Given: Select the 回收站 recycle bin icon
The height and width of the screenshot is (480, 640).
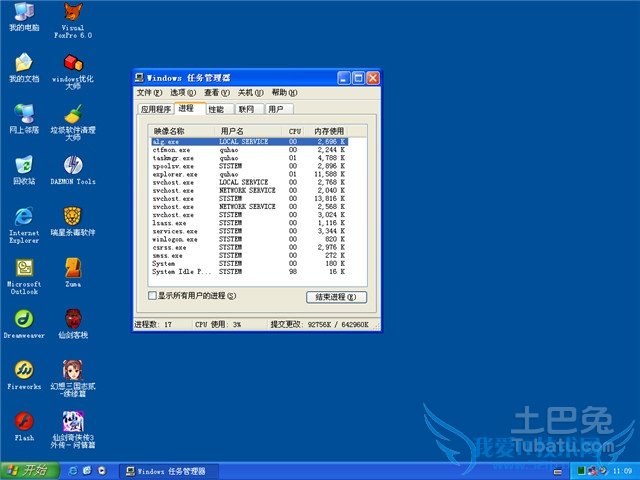Looking at the screenshot, I should 24,165.
